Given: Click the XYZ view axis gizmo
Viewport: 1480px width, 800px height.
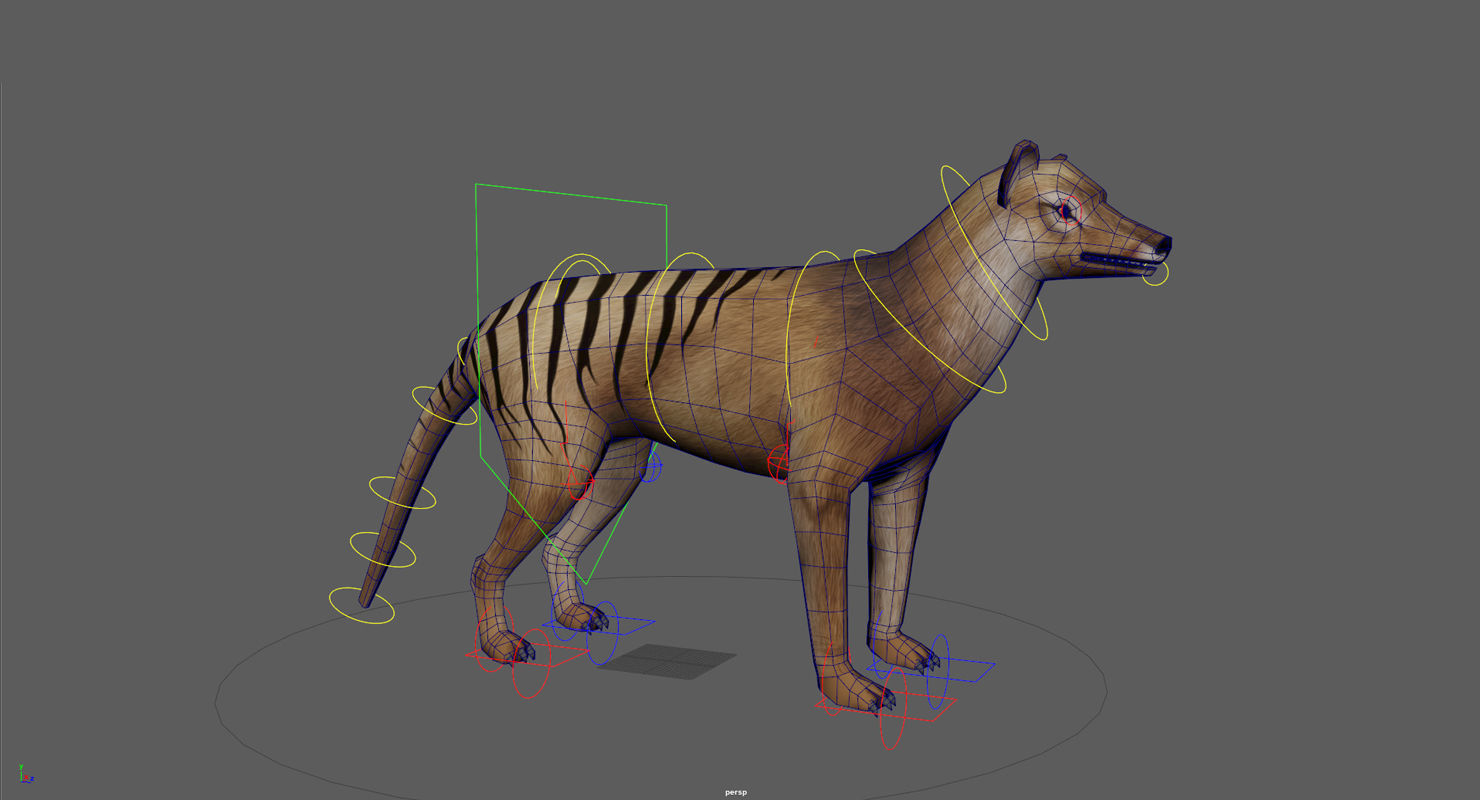Looking at the screenshot, I should click(26, 774).
